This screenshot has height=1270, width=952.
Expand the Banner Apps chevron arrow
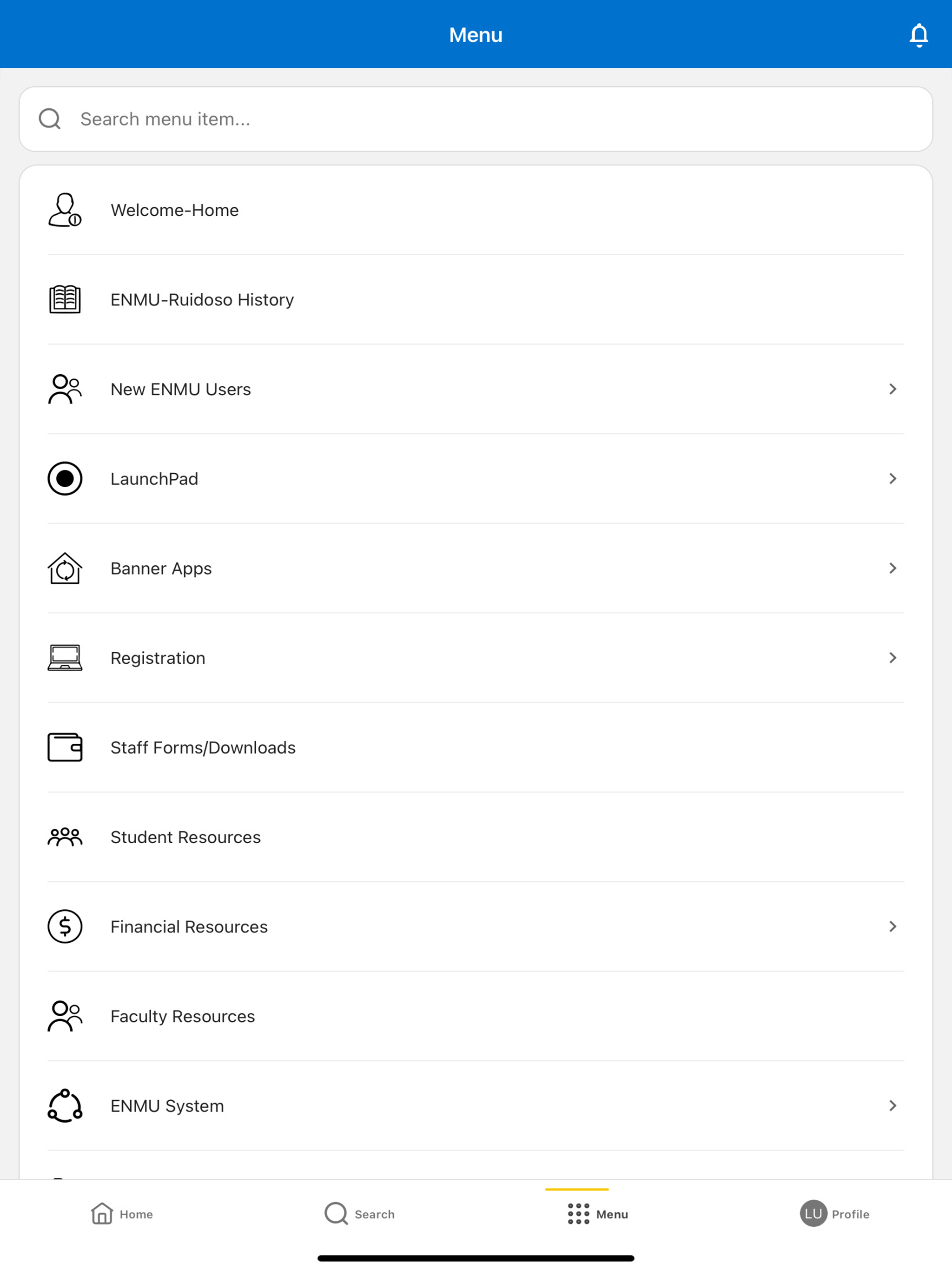tap(892, 568)
